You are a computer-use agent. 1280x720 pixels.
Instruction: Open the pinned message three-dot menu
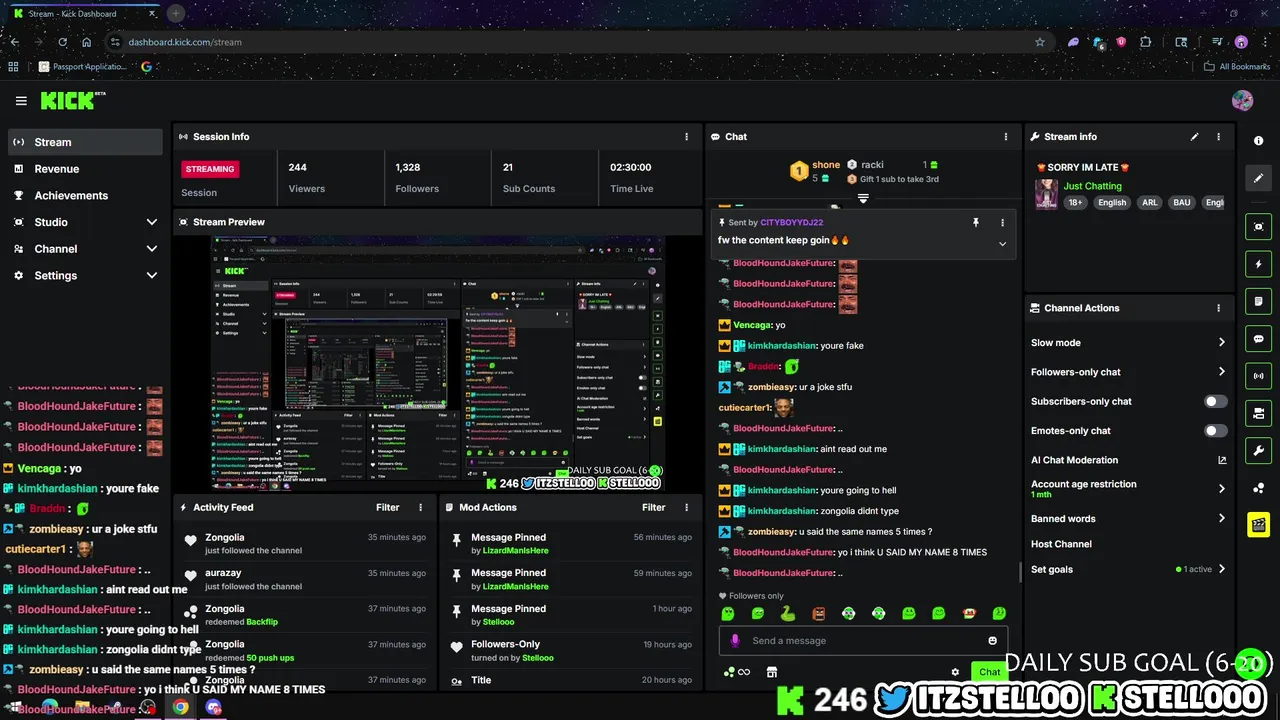click(x=1002, y=223)
